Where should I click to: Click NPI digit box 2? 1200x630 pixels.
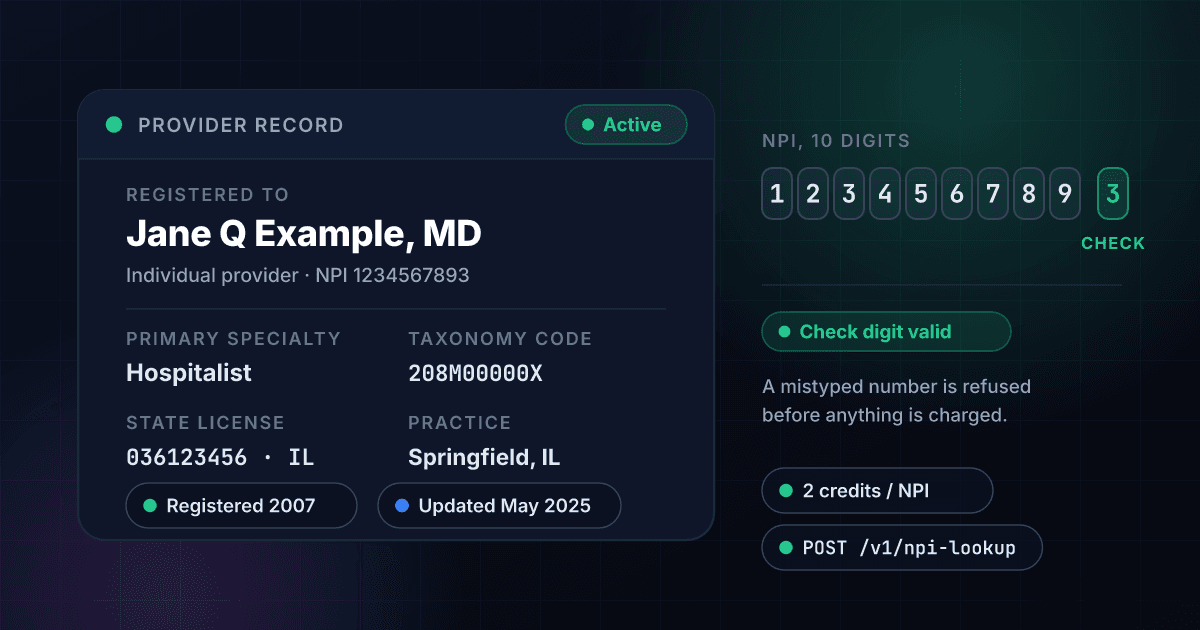click(813, 194)
